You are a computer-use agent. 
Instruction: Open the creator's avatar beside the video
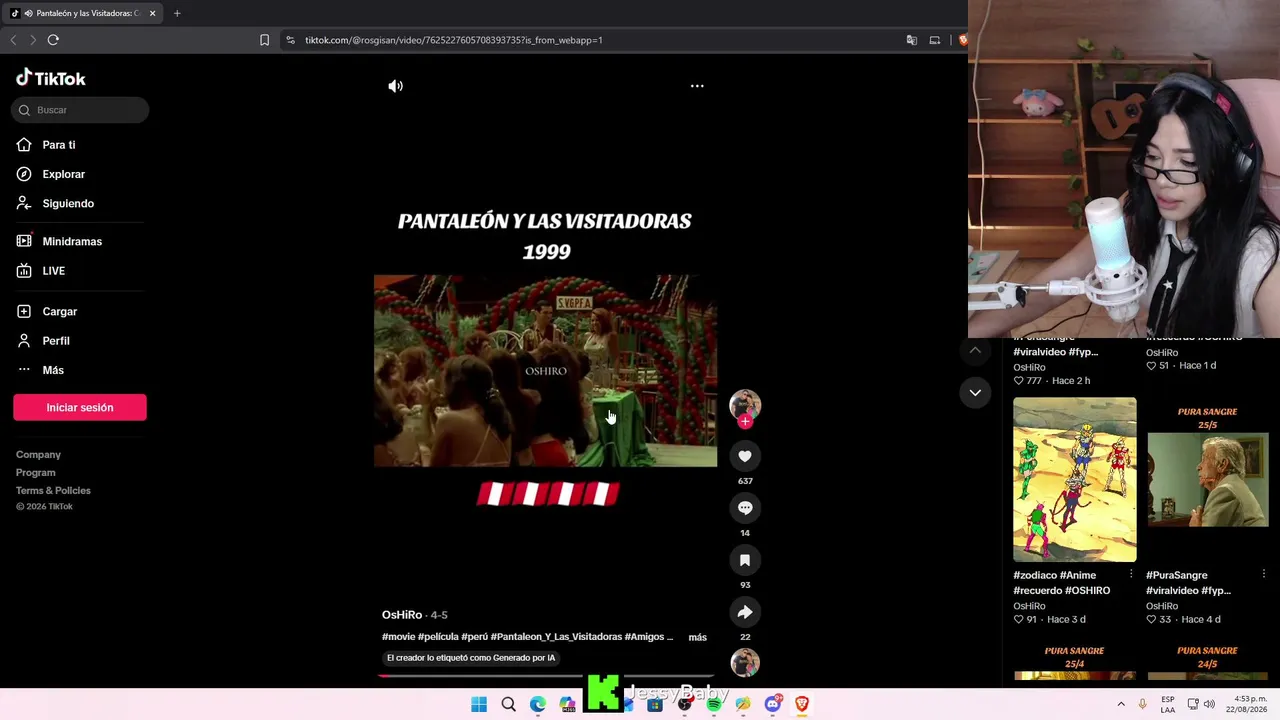point(745,404)
